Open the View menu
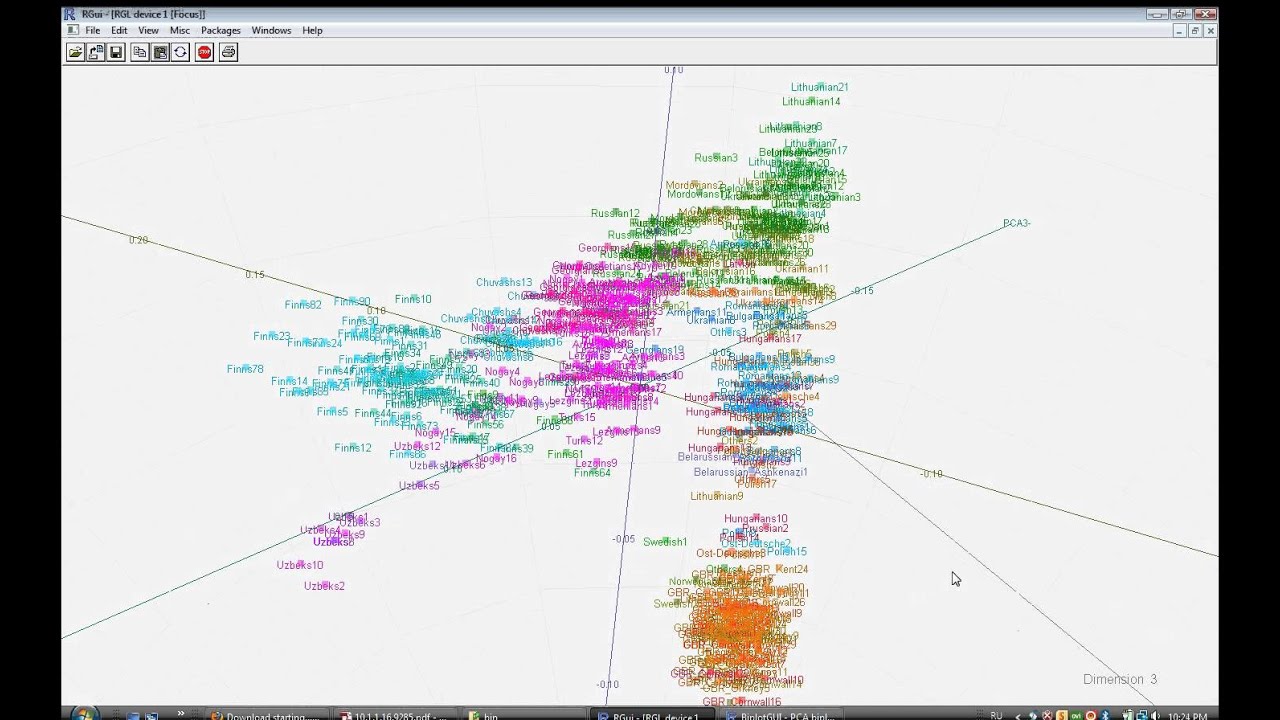Viewport: 1280px width, 720px height. [148, 31]
